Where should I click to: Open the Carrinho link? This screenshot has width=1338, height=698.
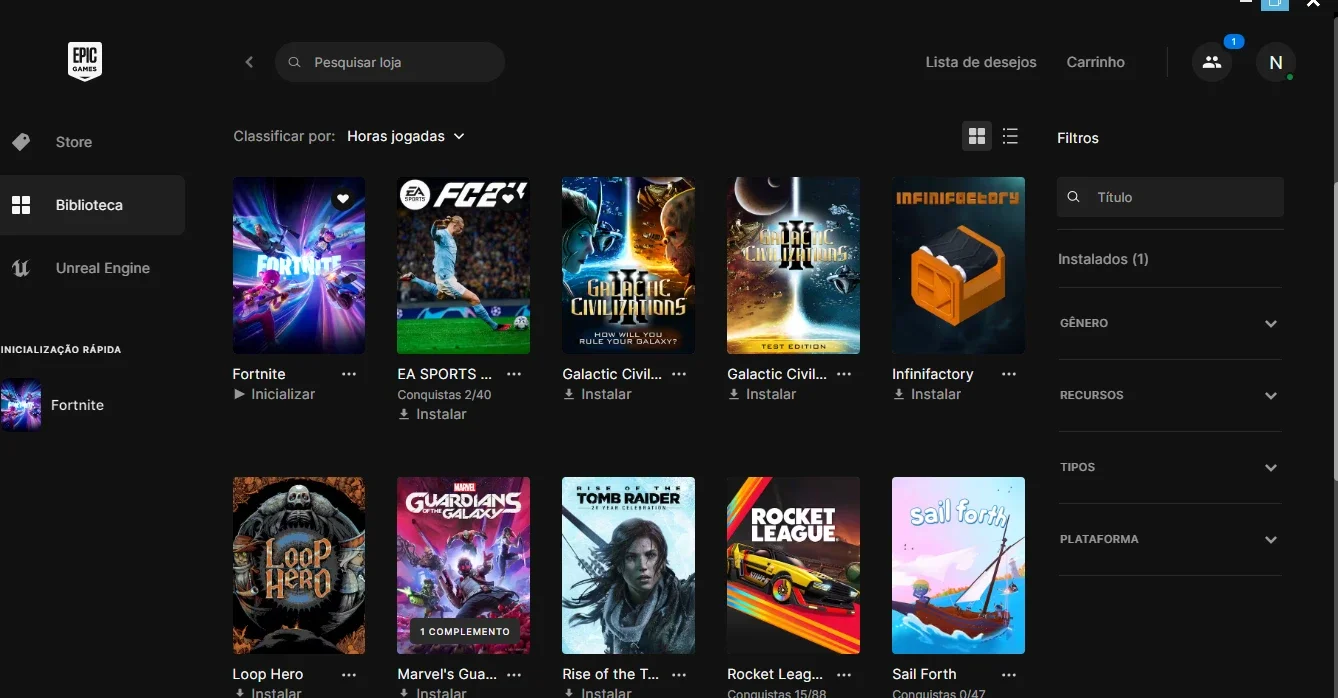tap(1095, 62)
